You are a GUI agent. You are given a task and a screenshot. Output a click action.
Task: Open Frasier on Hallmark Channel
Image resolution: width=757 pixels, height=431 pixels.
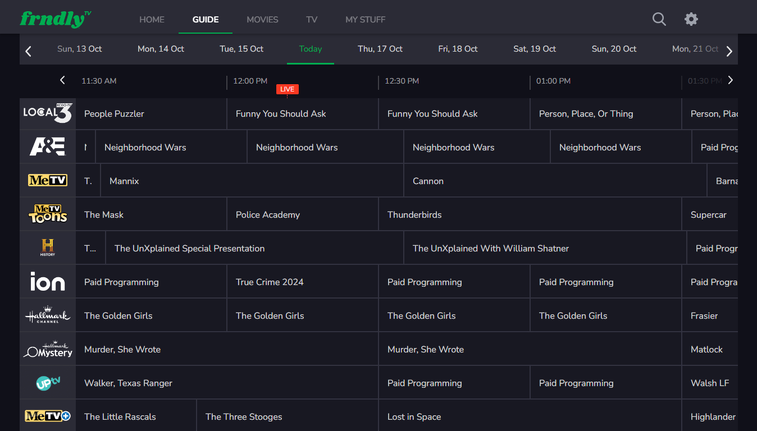click(710, 315)
